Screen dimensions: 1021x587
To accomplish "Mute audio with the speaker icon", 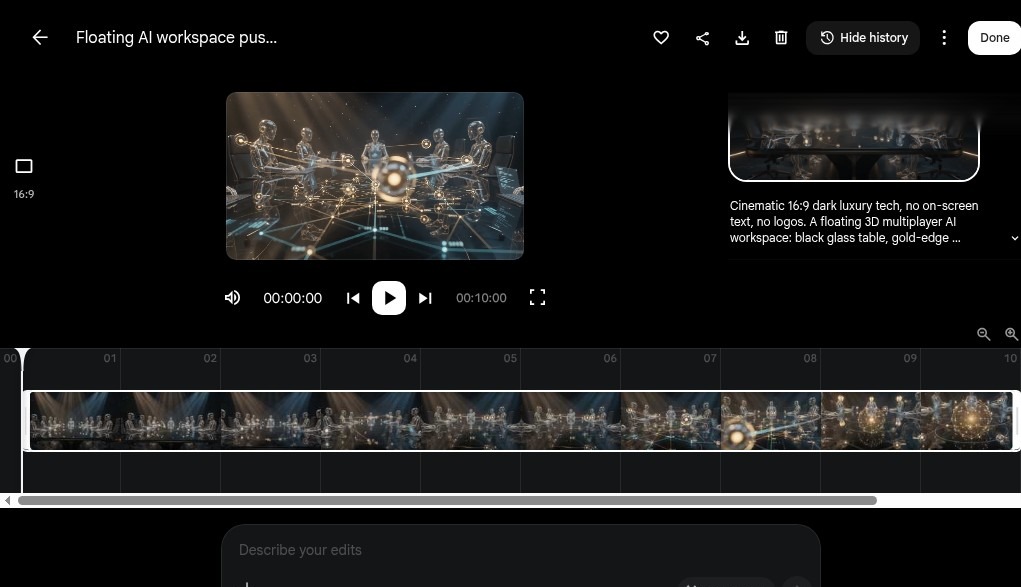I will tap(232, 298).
